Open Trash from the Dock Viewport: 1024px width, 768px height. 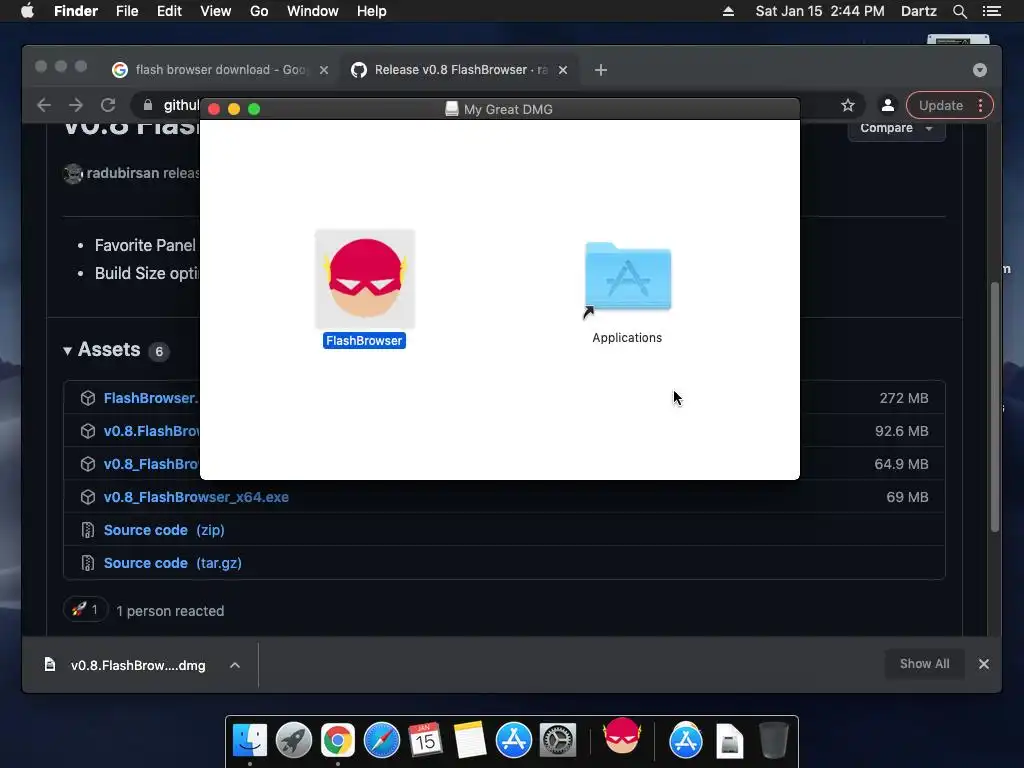pyautogui.click(x=773, y=740)
